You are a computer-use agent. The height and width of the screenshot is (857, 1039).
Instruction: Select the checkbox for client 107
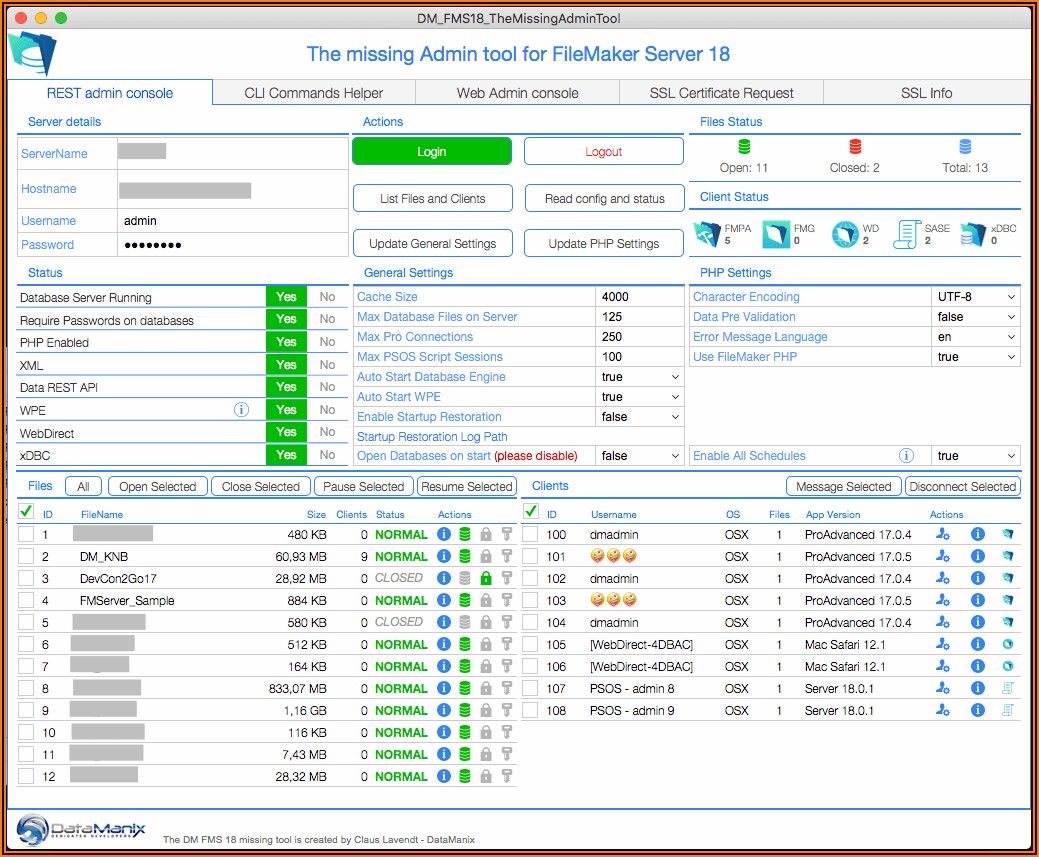[530, 688]
